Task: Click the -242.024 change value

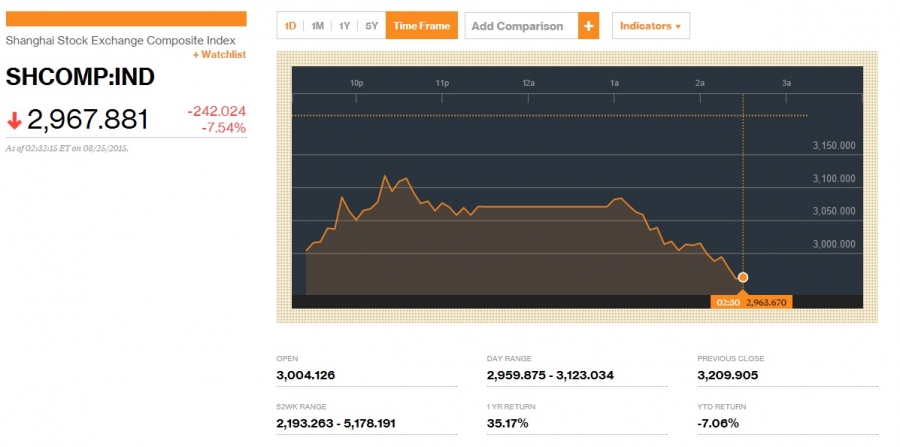Action: [216, 111]
